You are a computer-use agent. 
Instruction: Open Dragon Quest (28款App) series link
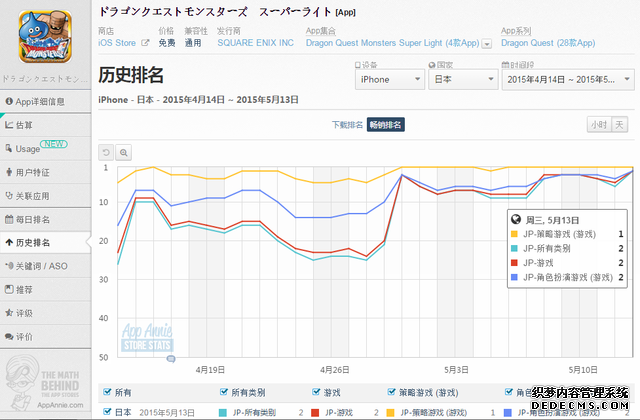548,42
